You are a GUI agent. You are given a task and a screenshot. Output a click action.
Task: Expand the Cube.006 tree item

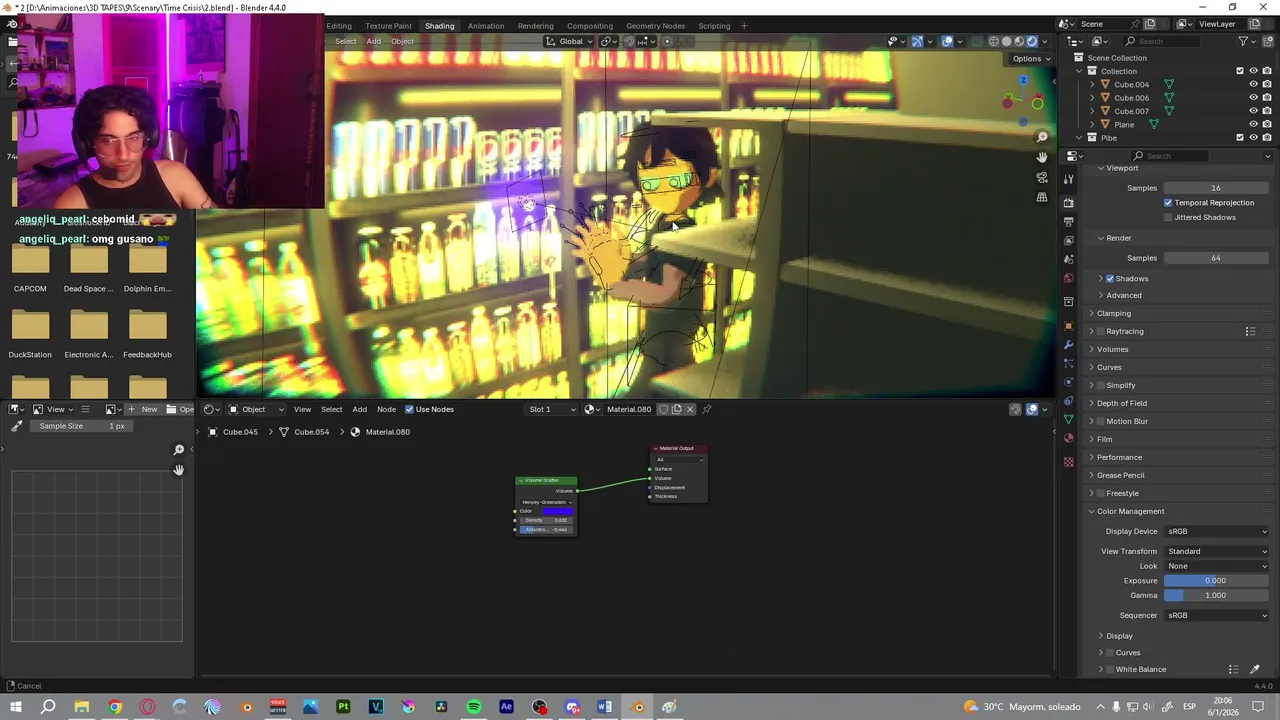[1092, 98]
